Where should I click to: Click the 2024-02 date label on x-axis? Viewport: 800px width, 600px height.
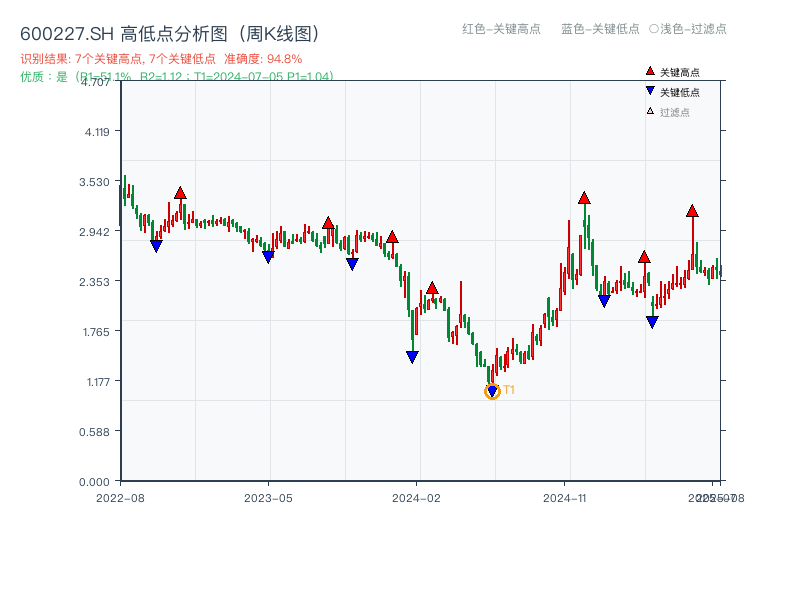pos(417,497)
